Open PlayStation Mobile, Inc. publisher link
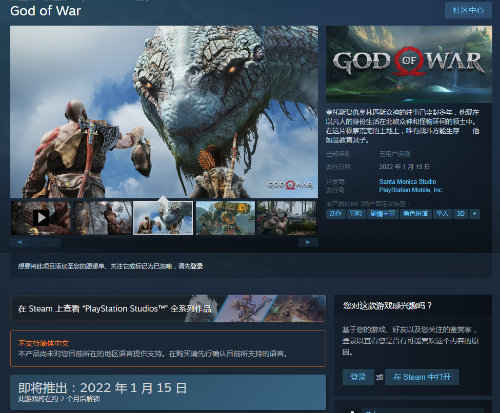The image size is (500, 413). [x=410, y=190]
